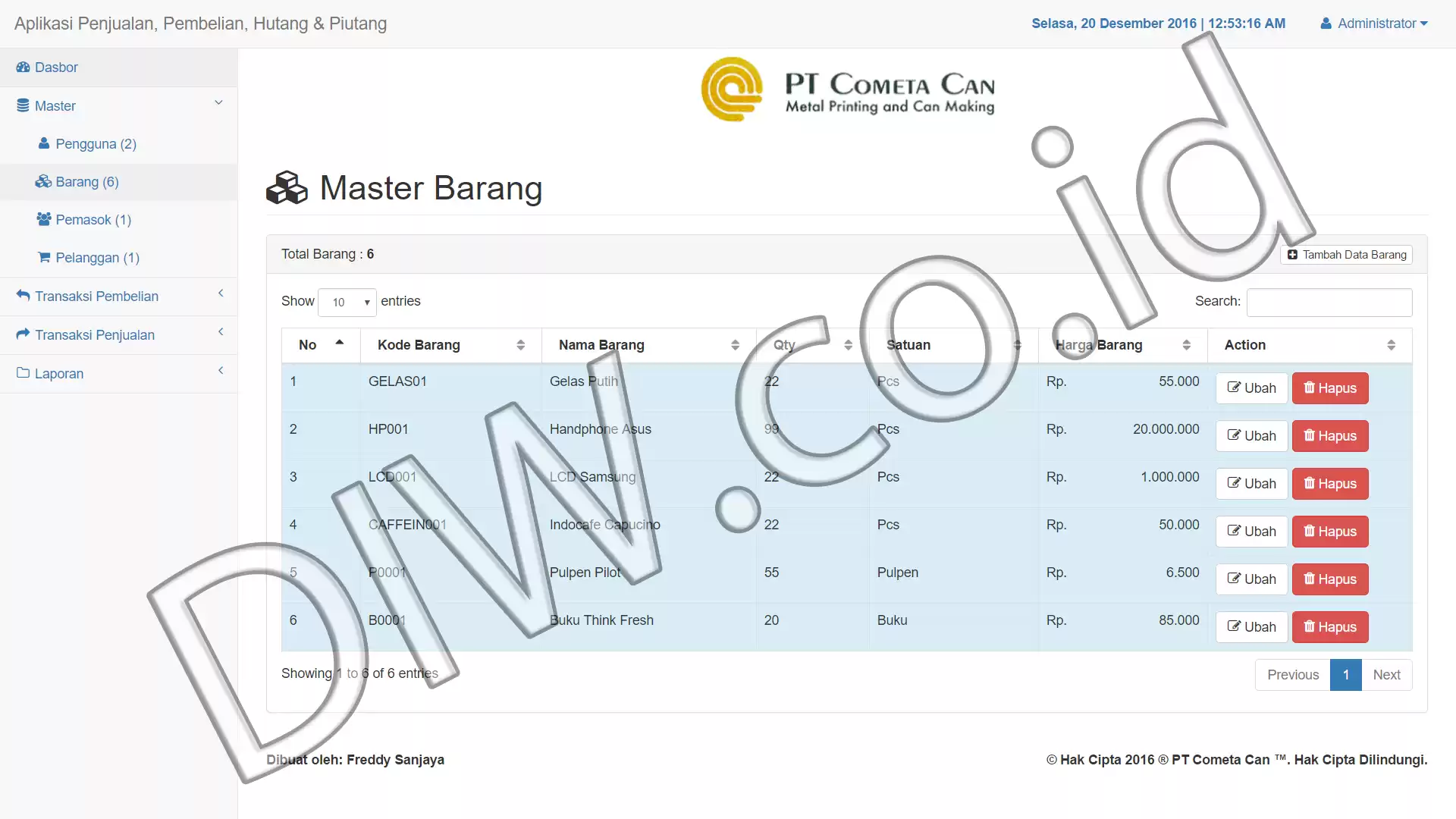Click Transaksi Pembelian reply icon
Image resolution: width=1456 pixels, height=819 pixels.
[x=23, y=296]
